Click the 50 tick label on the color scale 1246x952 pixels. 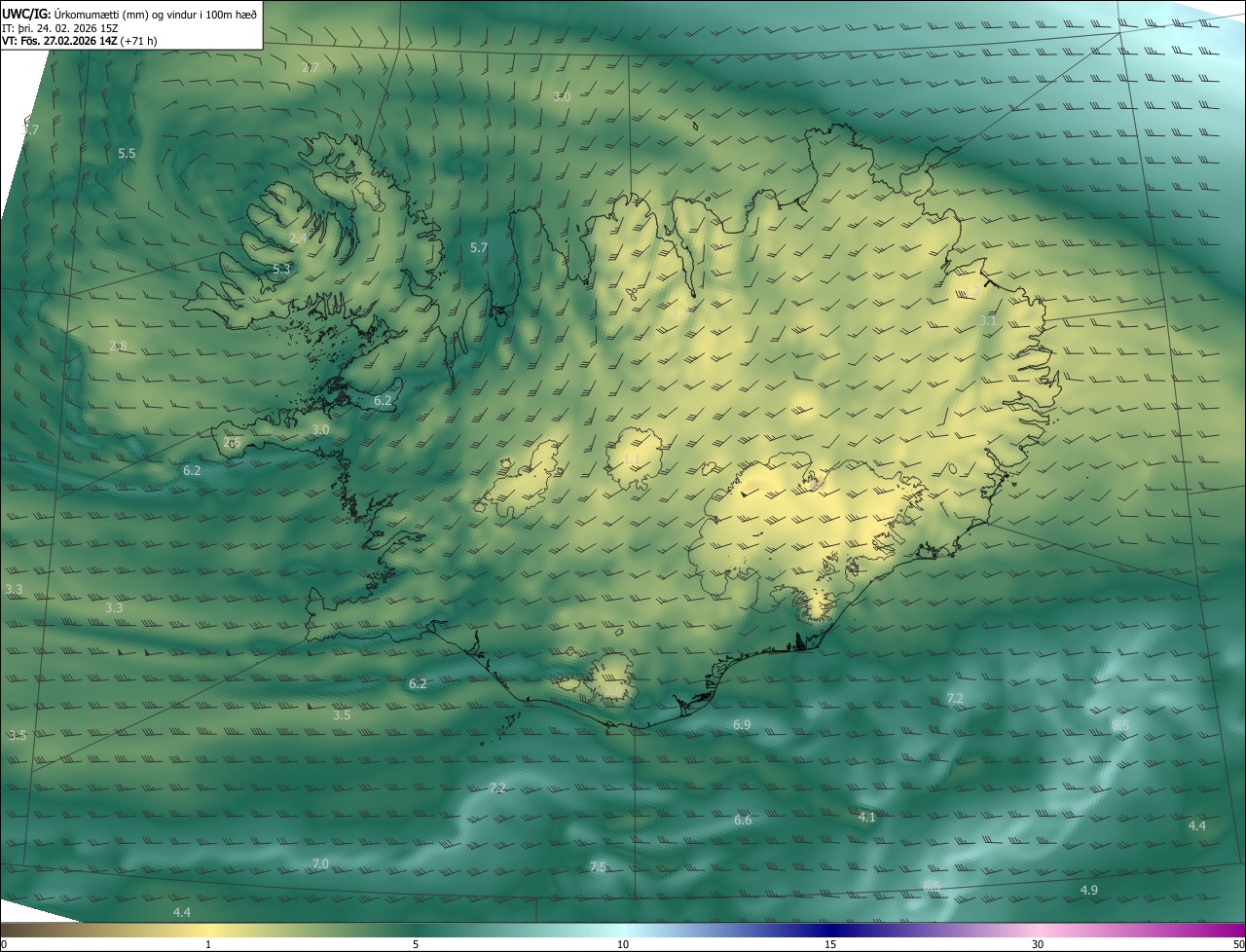[1238, 945]
